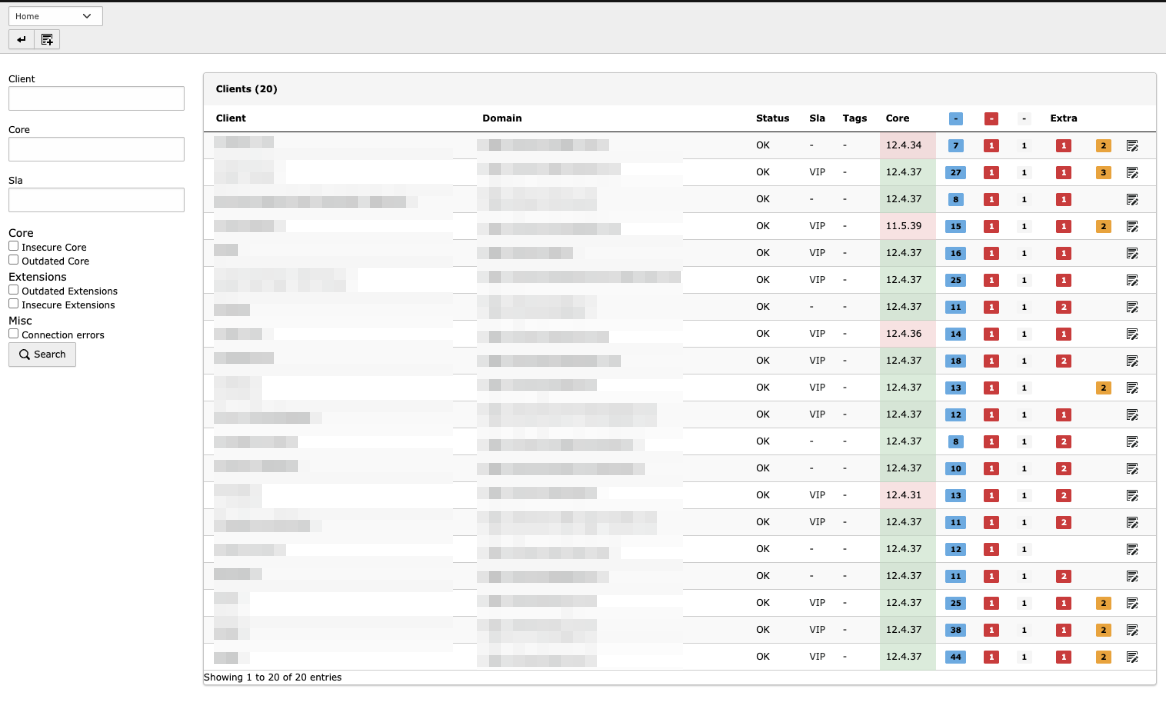Viewport: 1166px width, 709px height.
Task: Click the add new record toolbar icon
Action: point(47,39)
